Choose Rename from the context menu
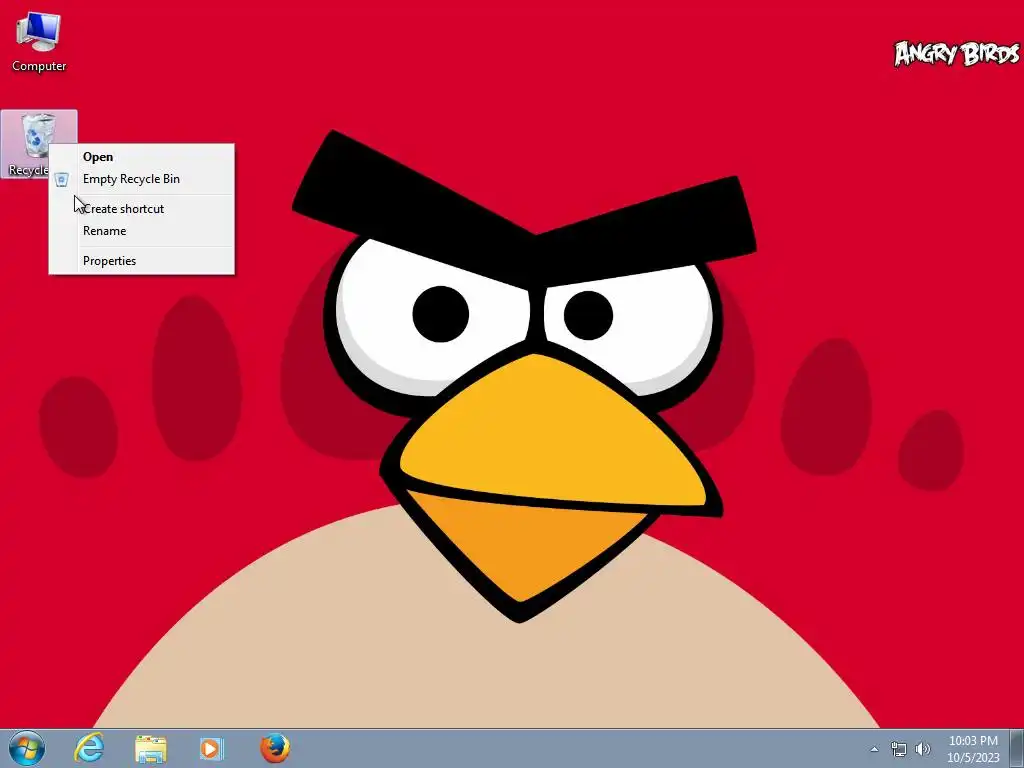 tap(141, 231)
